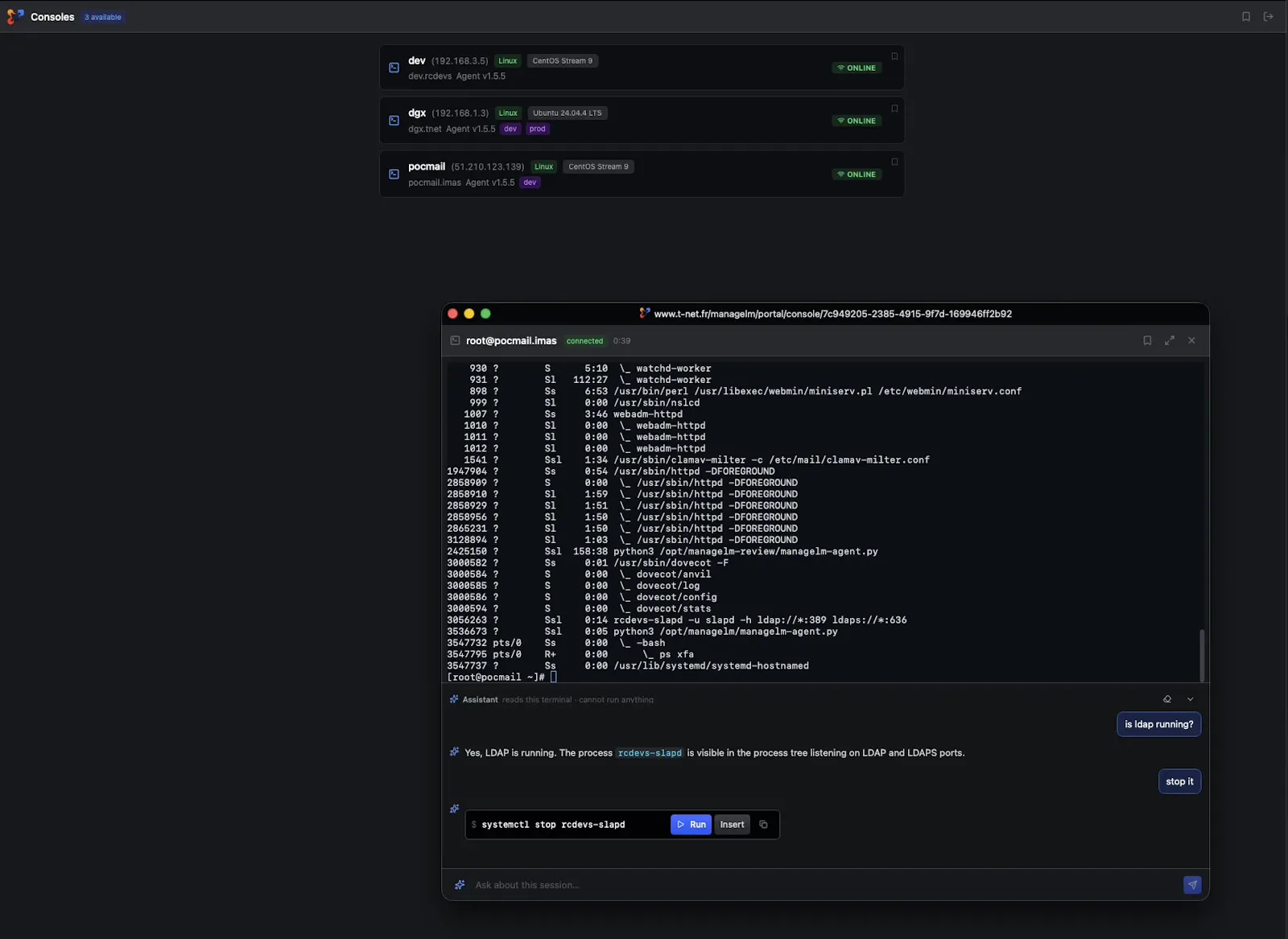Viewport: 1288px width, 939px height.
Task: Click the CentOS Stream 9 tag on dev card
Action: (562, 60)
